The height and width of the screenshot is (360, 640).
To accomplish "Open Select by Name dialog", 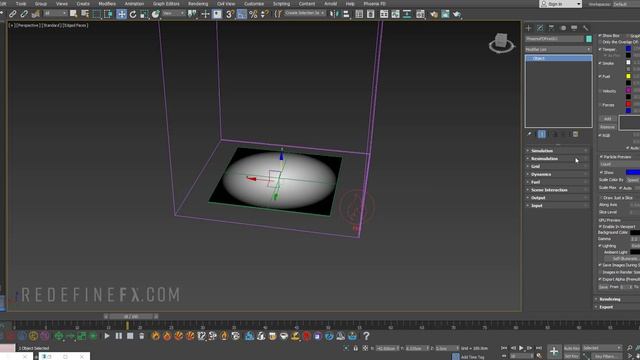I will [x=85, y=14].
